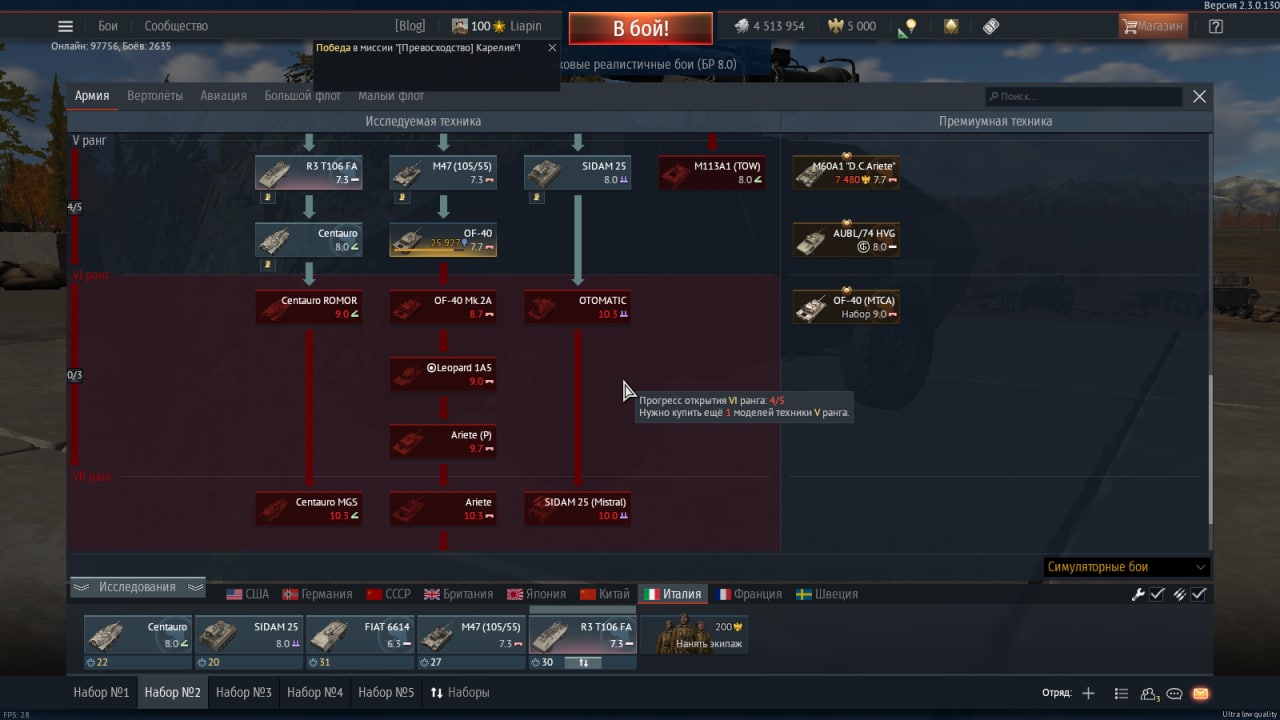This screenshot has width=1280, height=720.
Task: Switch to the Армия tab
Action: pyautogui.click(x=92, y=96)
